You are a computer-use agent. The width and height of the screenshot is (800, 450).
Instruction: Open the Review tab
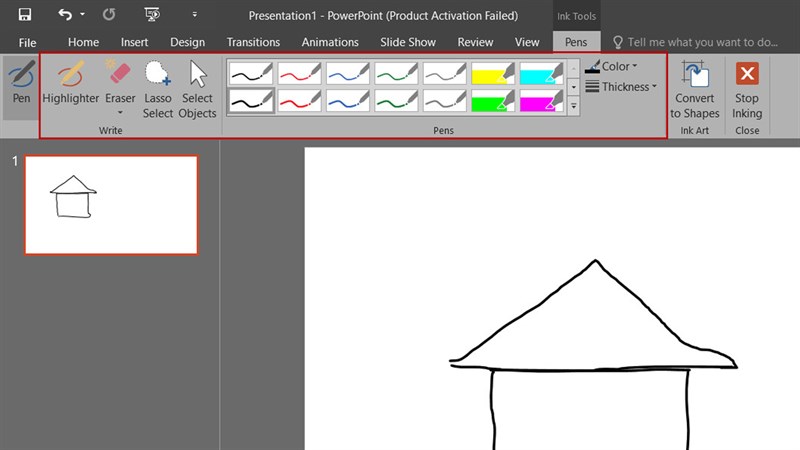[475, 42]
